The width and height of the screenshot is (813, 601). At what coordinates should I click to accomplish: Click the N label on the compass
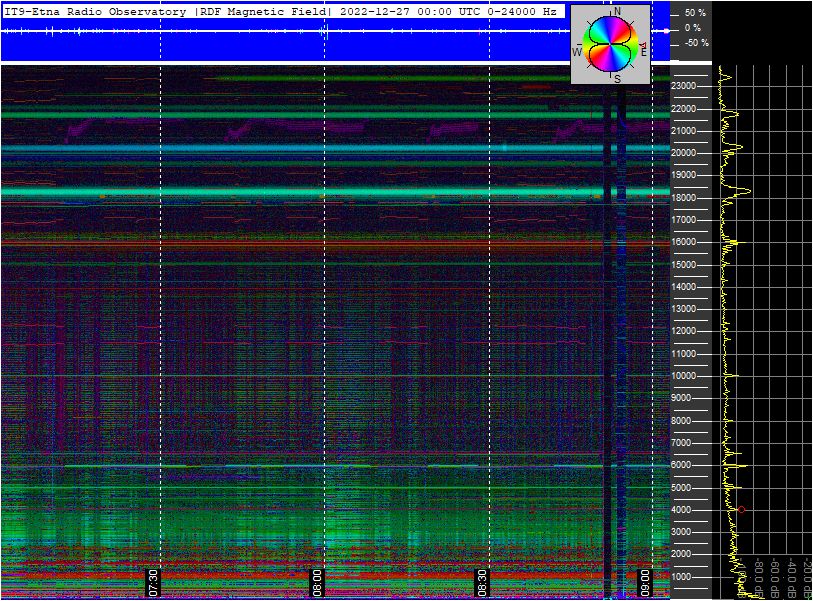click(617, 11)
